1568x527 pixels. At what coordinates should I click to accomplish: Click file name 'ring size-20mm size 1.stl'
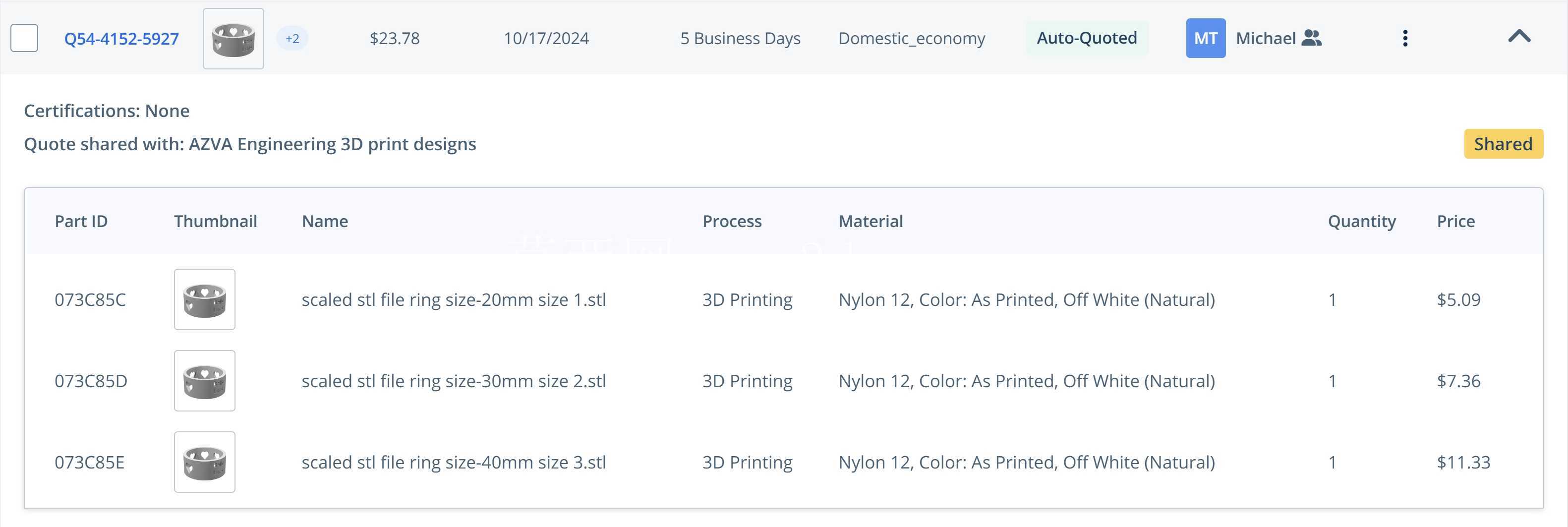[x=454, y=299]
